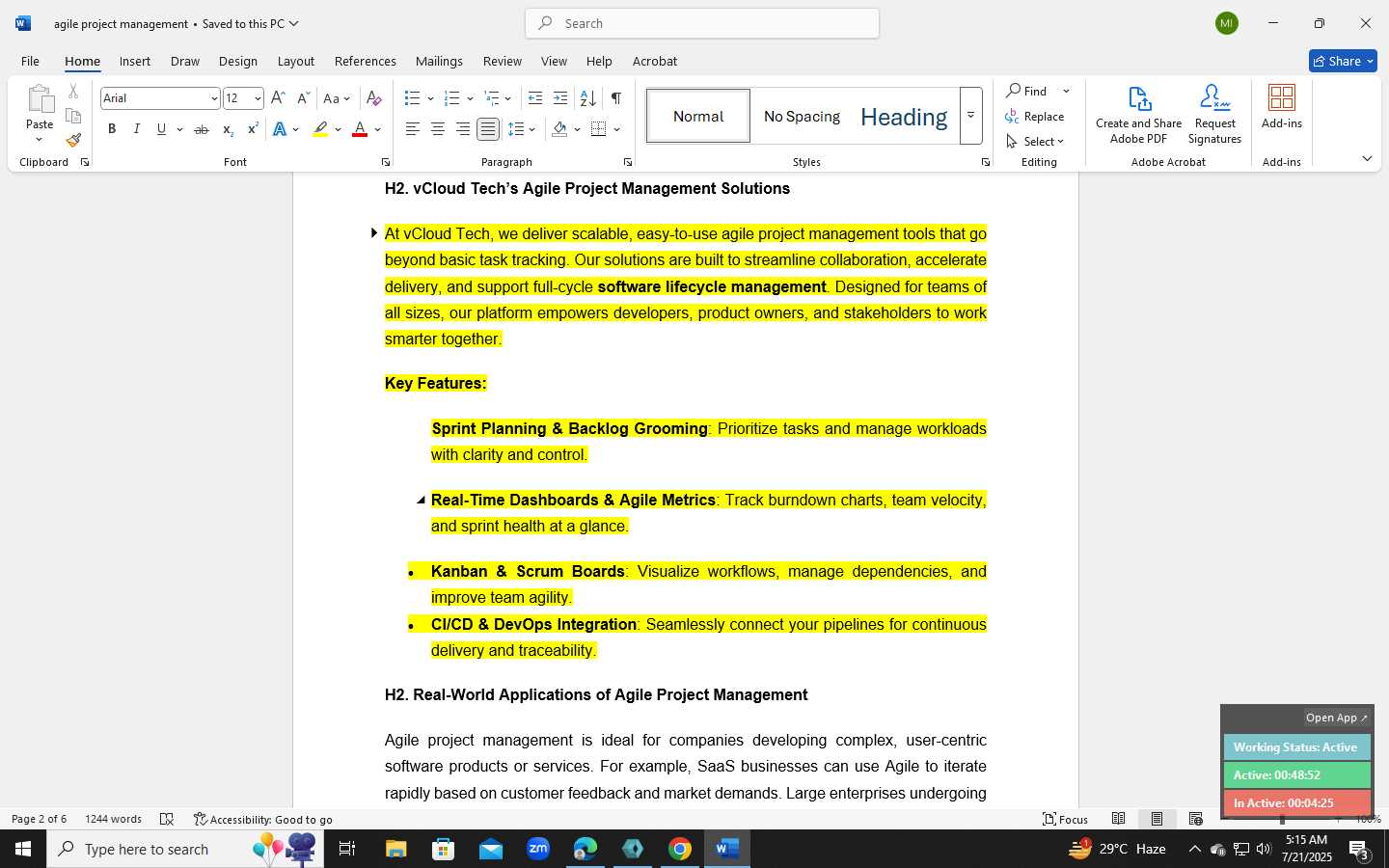1389x868 pixels.
Task: Open Chrome from the taskbar
Action: 680,849
